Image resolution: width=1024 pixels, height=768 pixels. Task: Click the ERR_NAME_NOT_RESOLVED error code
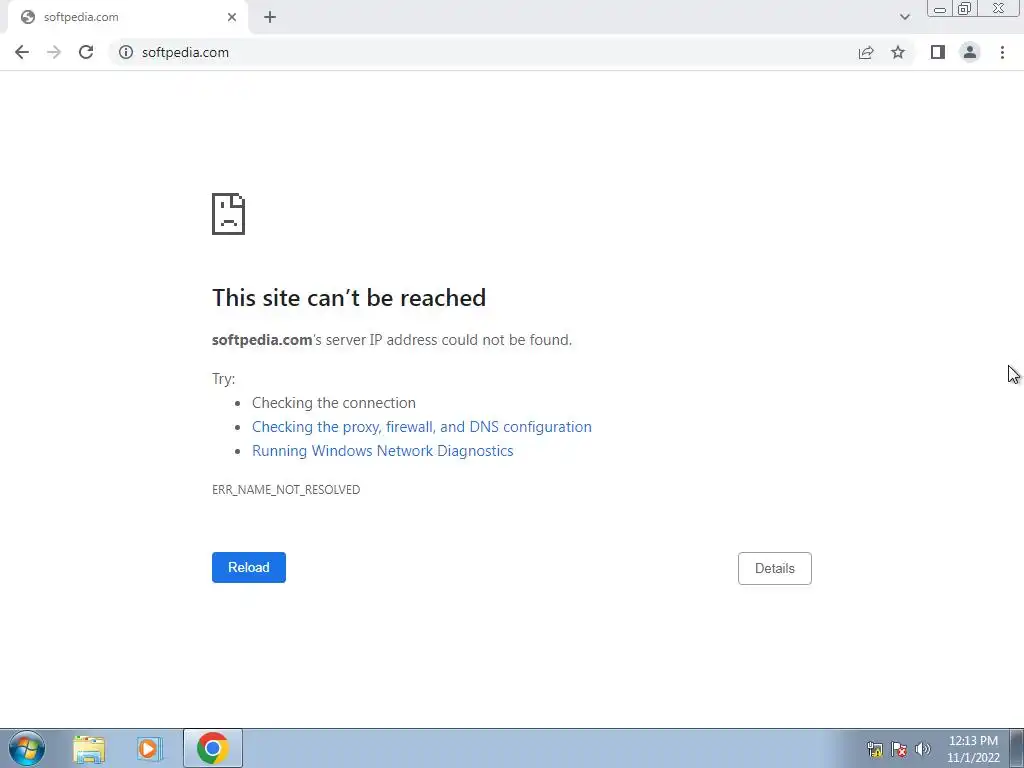tap(286, 490)
